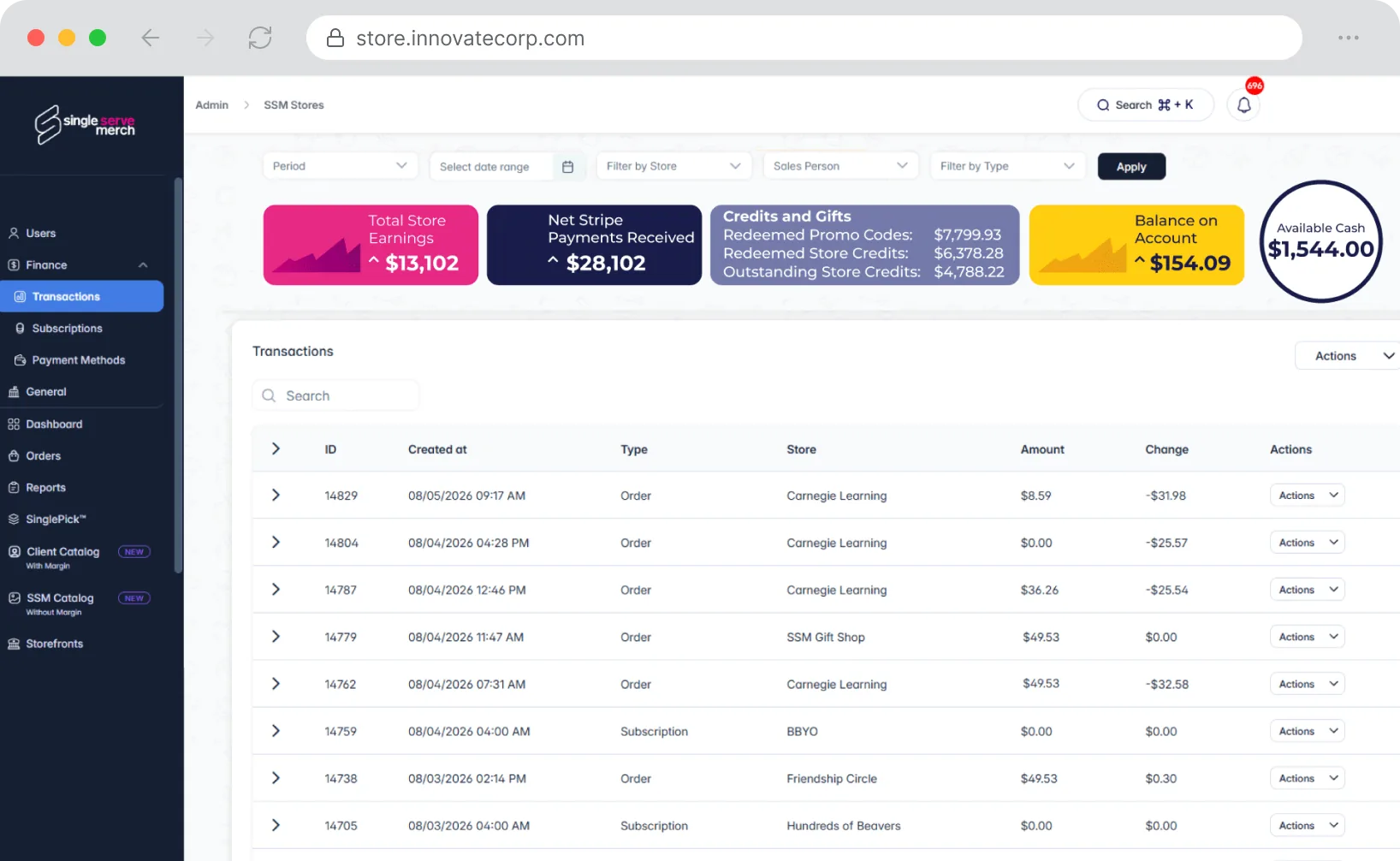Open the Filter by Store dropdown
This screenshot has height=861, width=1400.
[x=673, y=166]
